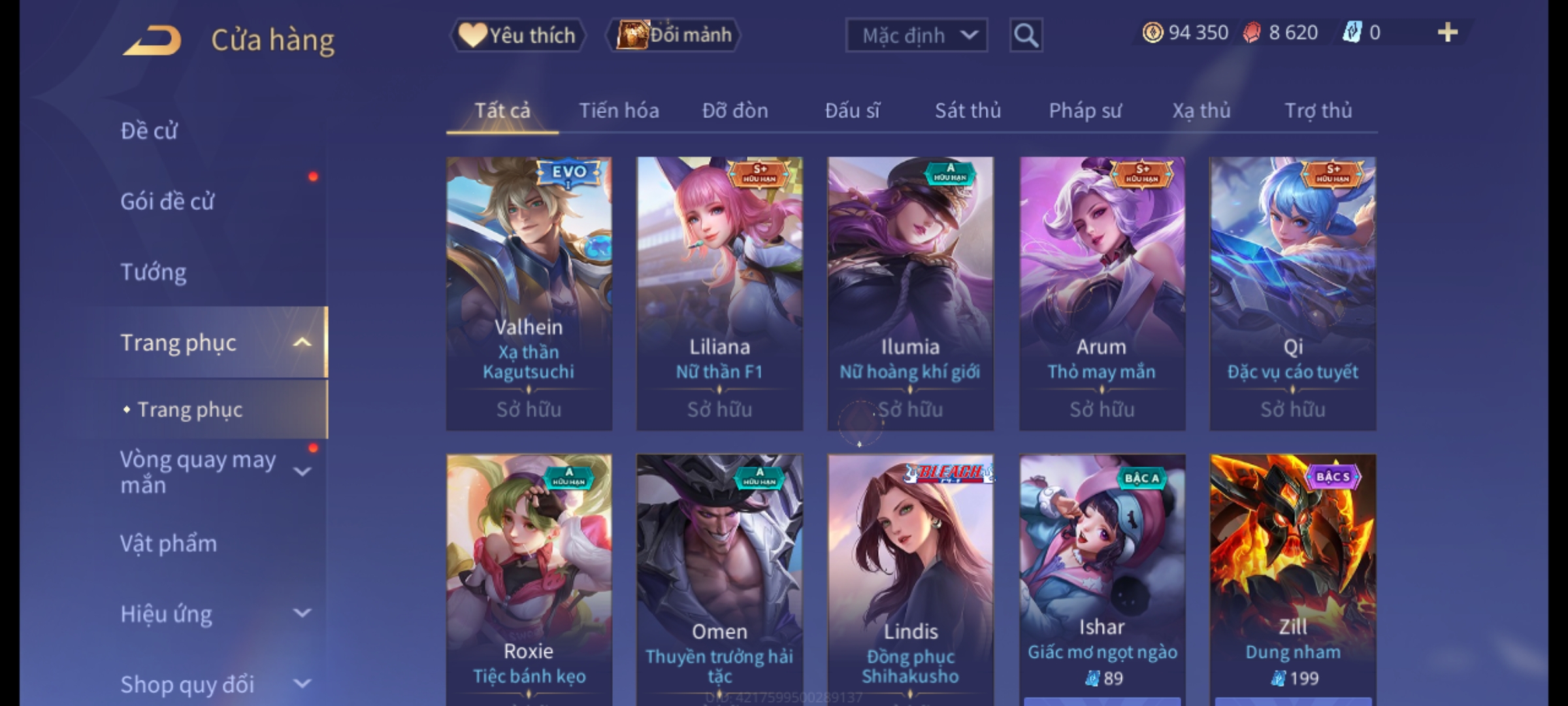Viewport: 1568px width, 706px height.
Task: Switch to the Pháp sư tab
Action: click(x=1085, y=110)
